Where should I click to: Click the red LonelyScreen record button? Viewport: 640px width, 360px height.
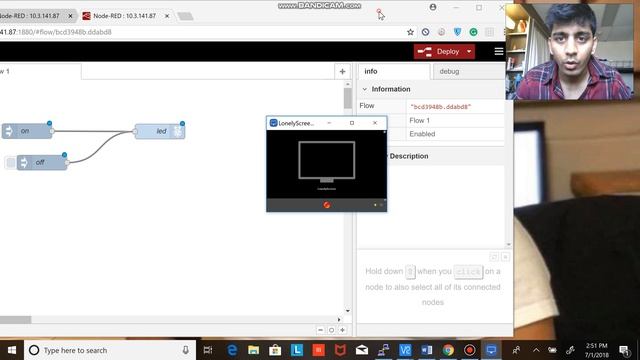327,205
